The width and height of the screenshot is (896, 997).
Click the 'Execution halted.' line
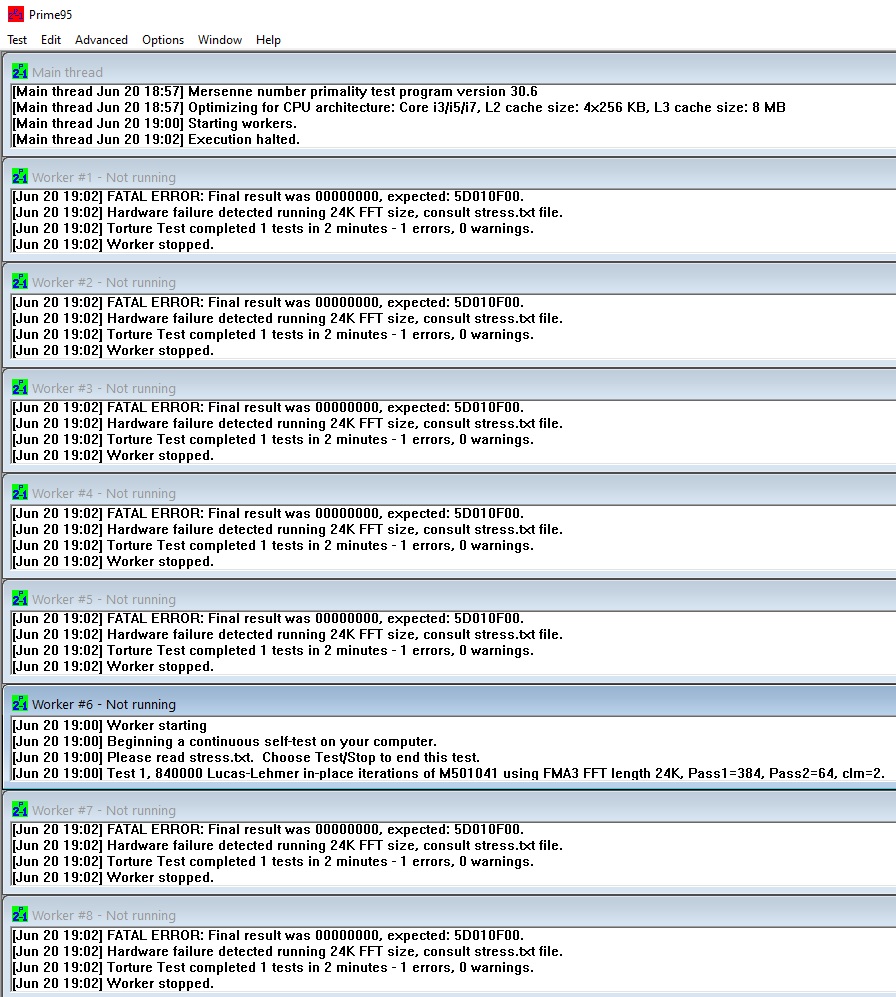[156, 139]
